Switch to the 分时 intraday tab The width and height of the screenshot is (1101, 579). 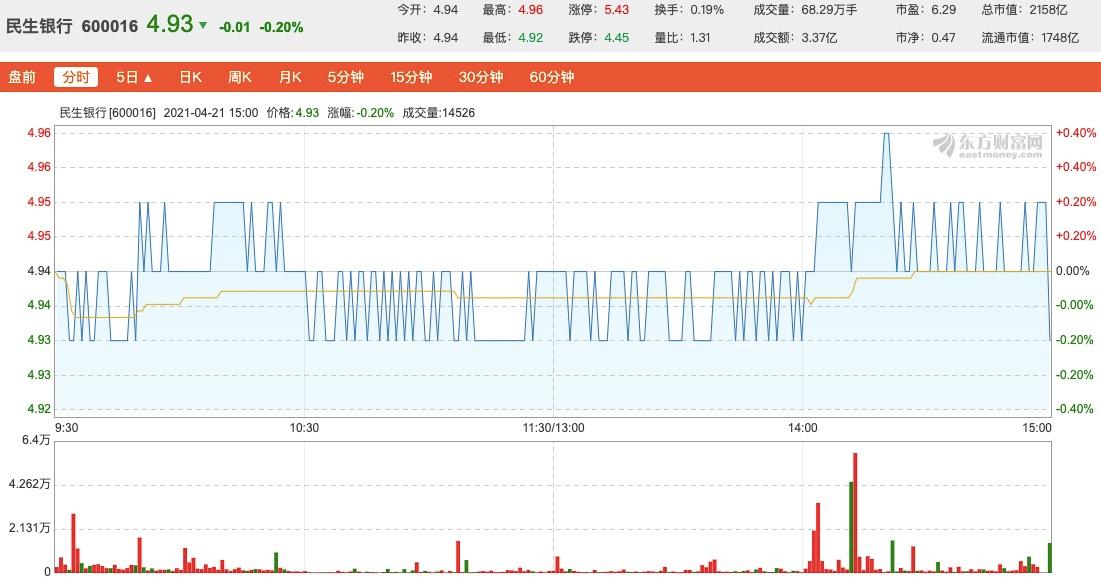pos(76,77)
